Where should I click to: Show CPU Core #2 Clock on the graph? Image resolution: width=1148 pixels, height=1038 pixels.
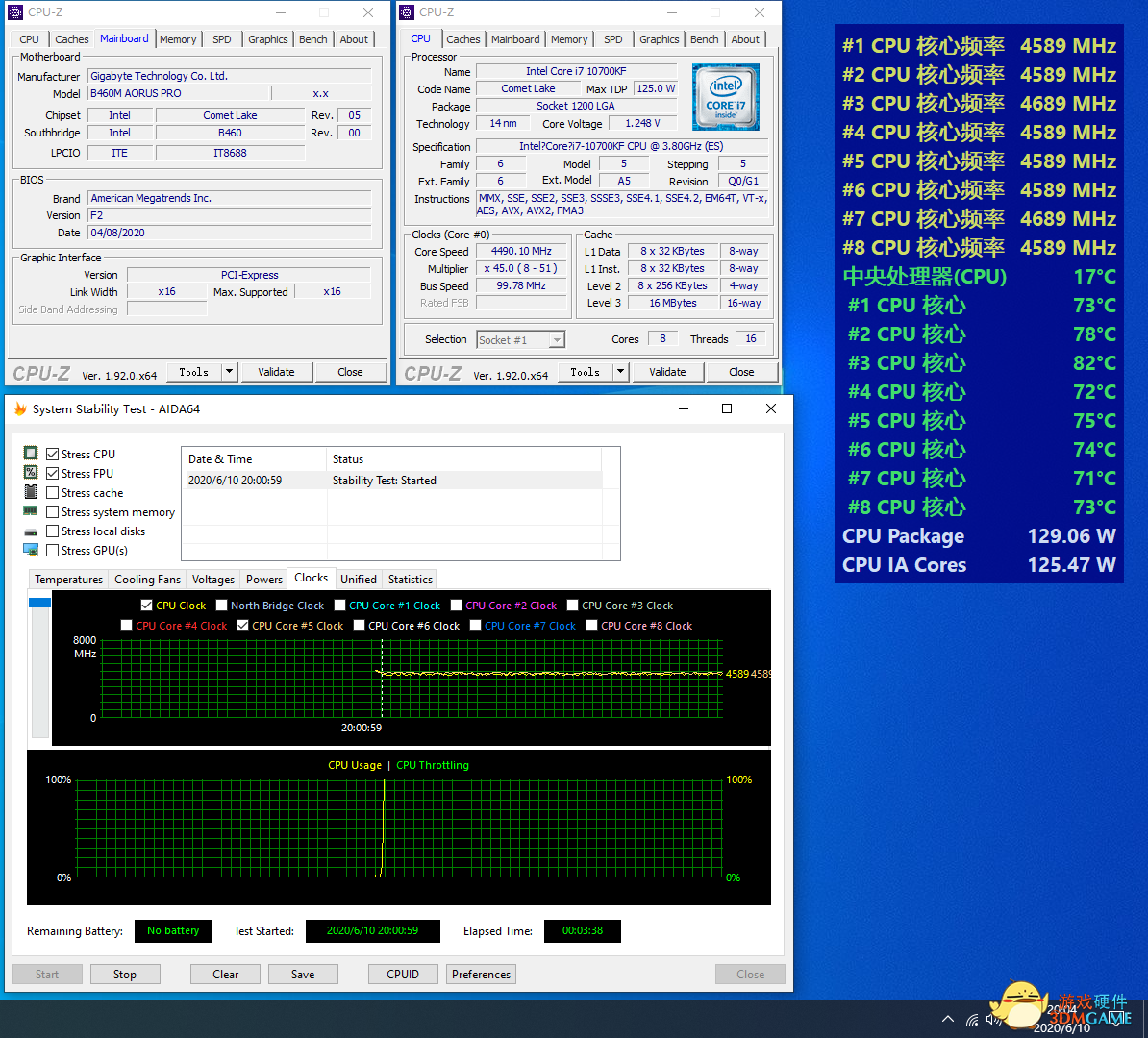click(x=456, y=605)
